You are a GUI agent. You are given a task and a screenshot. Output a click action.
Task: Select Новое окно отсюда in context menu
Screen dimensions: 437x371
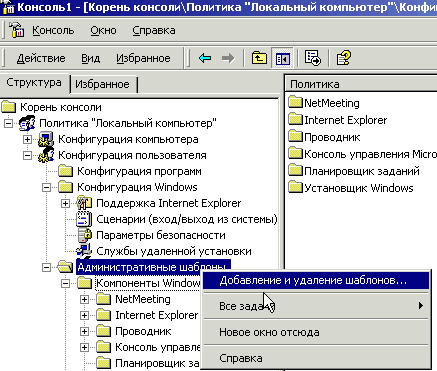[x=316, y=332]
